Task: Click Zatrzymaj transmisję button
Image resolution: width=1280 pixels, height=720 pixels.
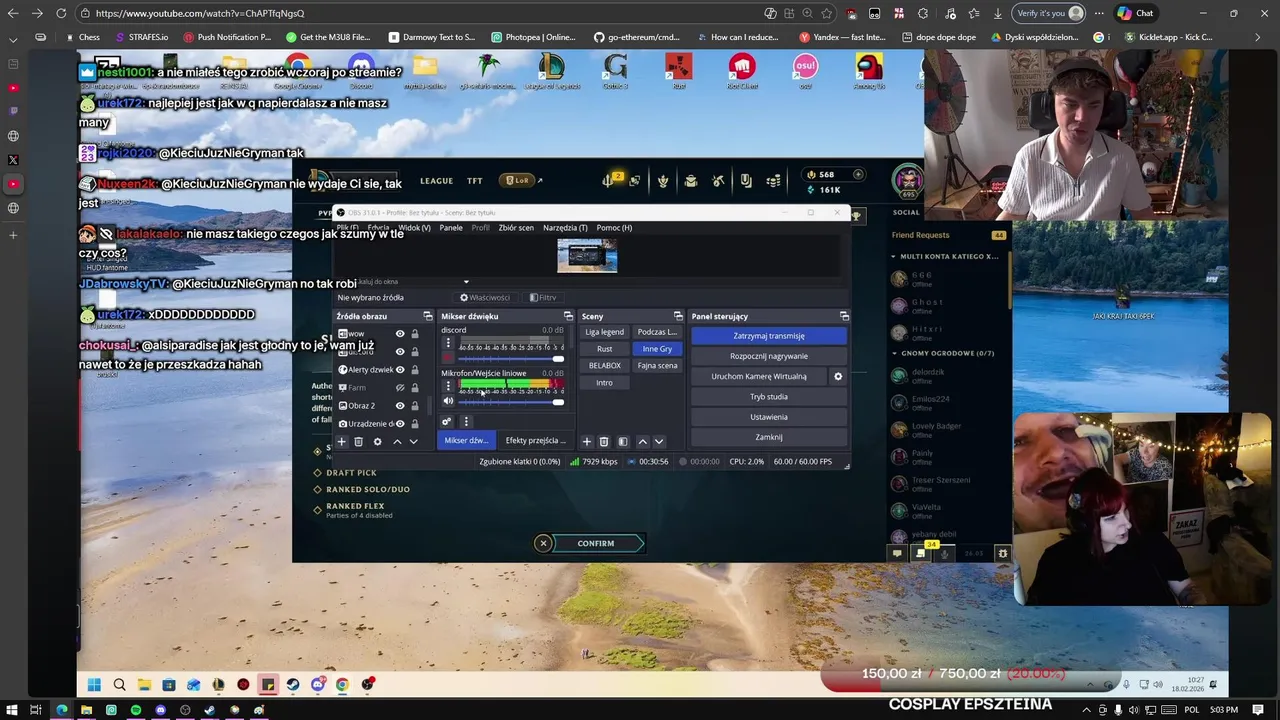Action: (x=768, y=336)
